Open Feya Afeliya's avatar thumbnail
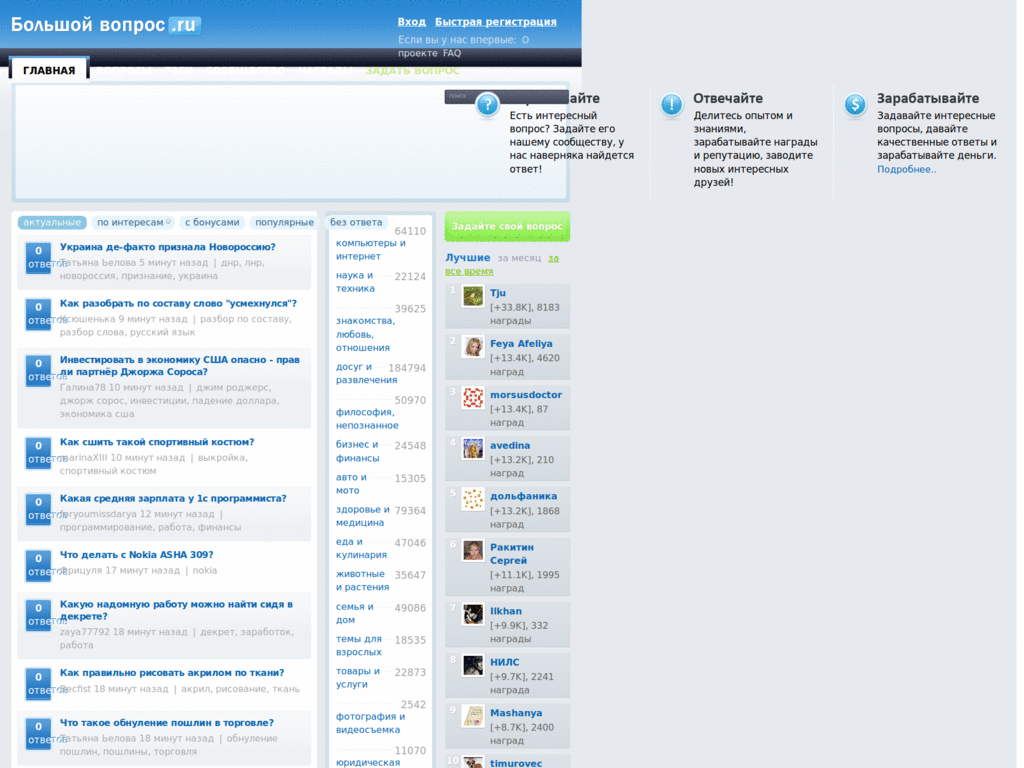 473,347
